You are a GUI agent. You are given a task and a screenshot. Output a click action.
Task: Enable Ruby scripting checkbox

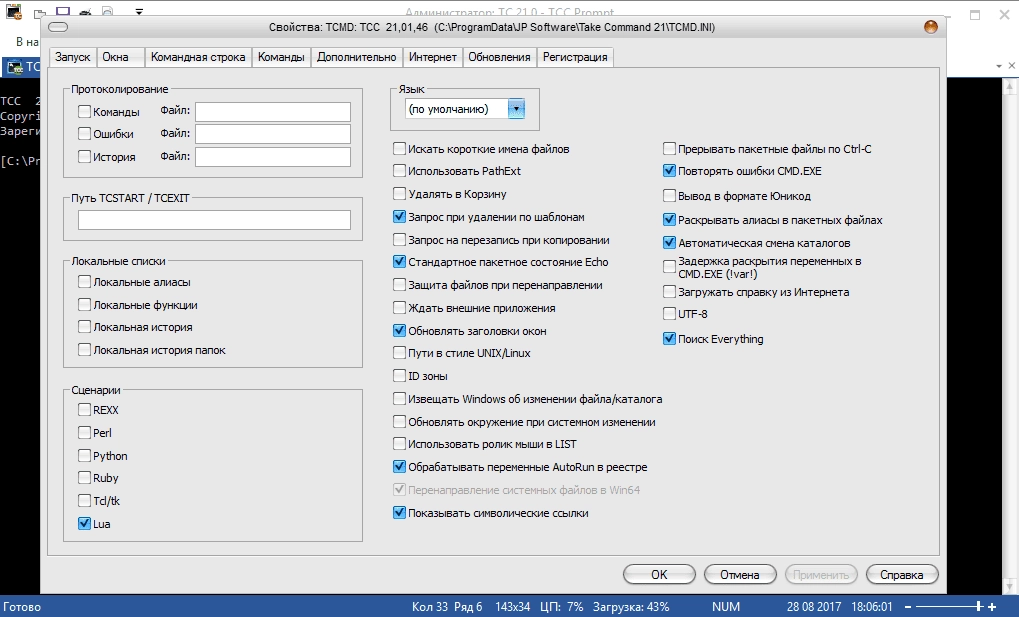click(x=84, y=477)
